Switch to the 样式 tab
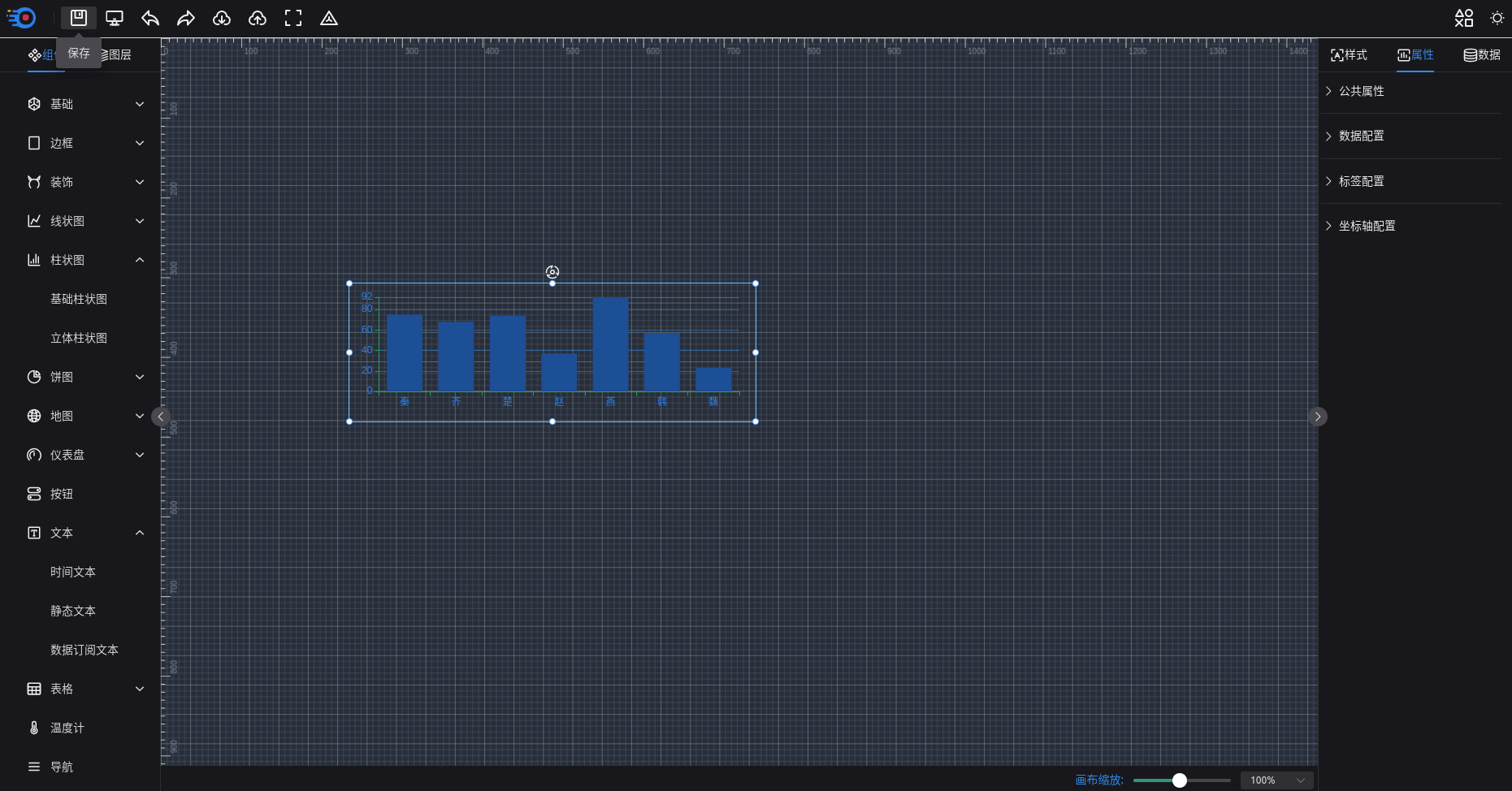Screen dimensions: 1512x791 click(x=1349, y=54)
